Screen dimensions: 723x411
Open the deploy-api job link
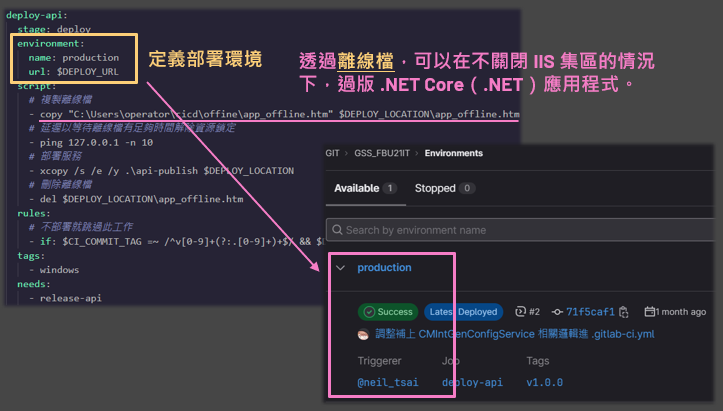pyautogui.click(x=472, y=382)
